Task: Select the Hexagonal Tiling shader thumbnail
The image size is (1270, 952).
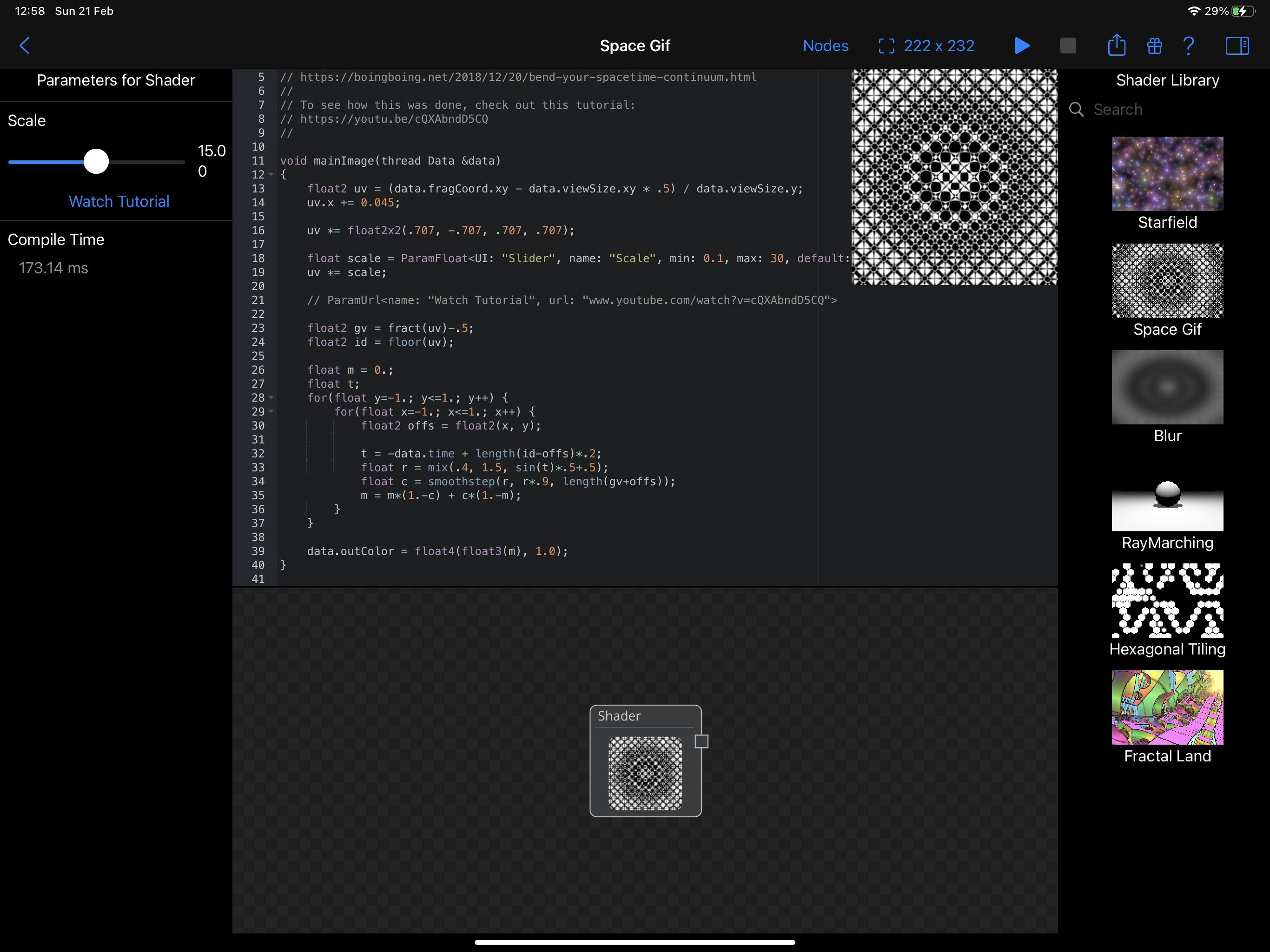Action: [x=1167, y=601]
